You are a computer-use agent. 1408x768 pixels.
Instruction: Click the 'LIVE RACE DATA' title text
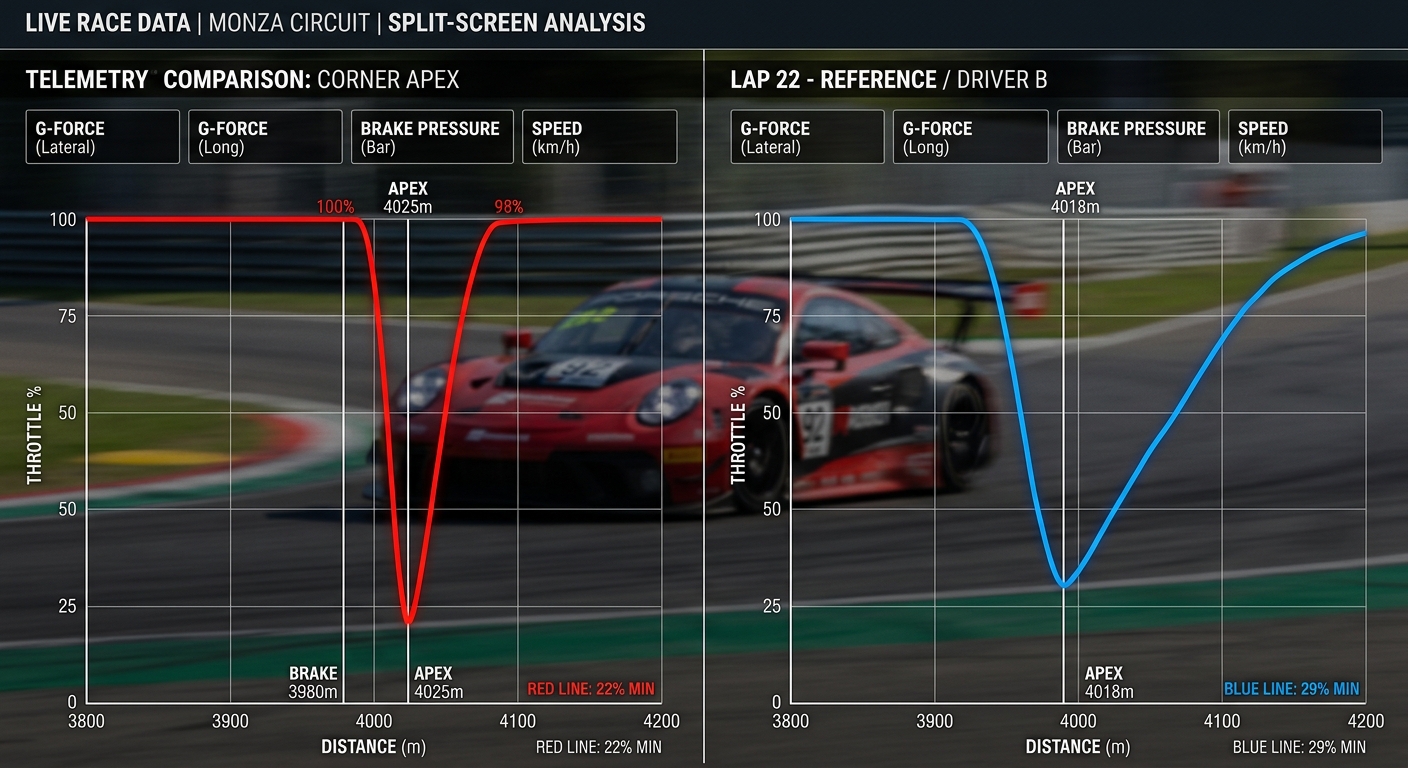click(108, 23)
